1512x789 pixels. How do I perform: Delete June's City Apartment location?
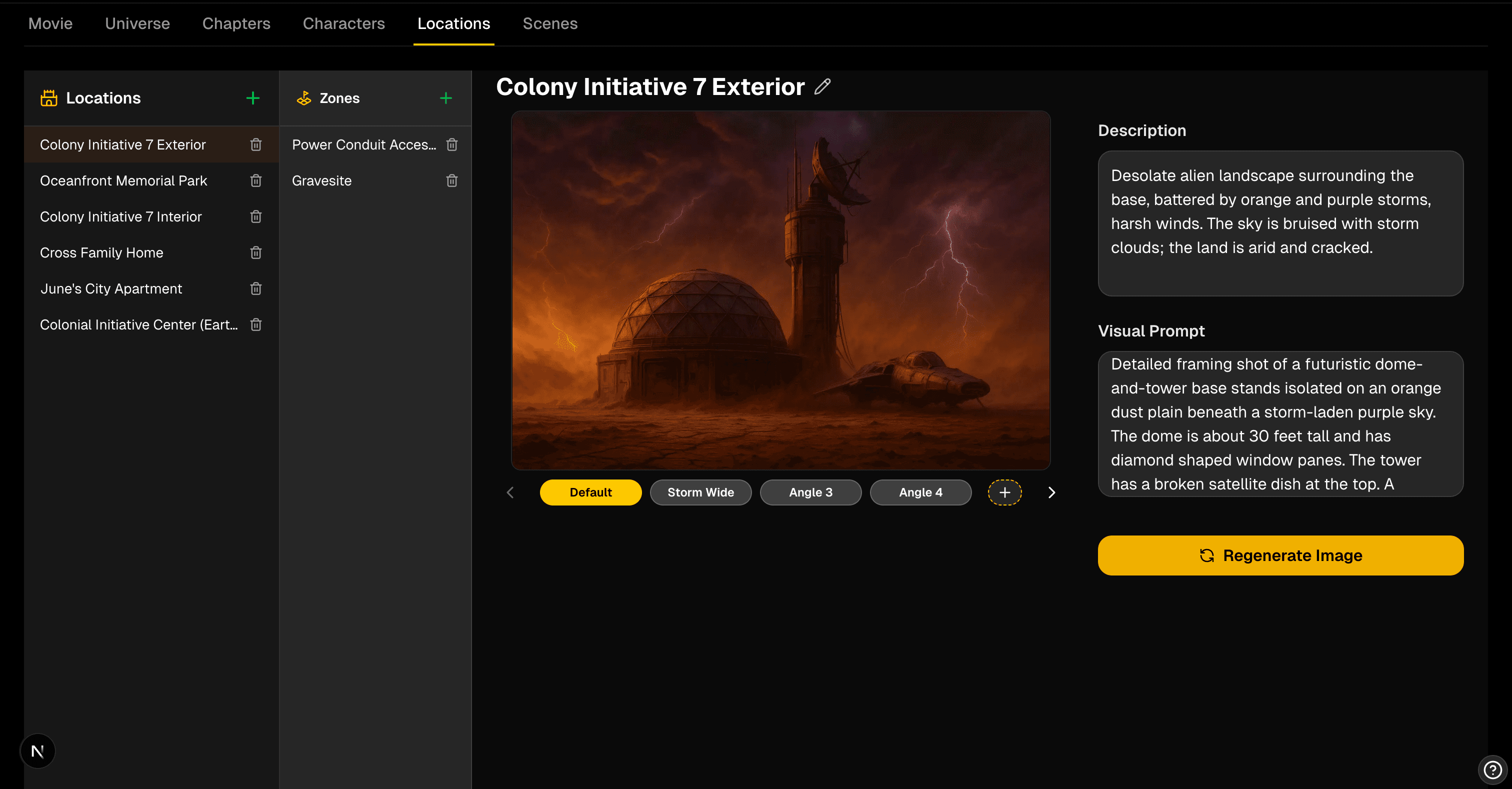pyautogui.click(x=255, y=289)
